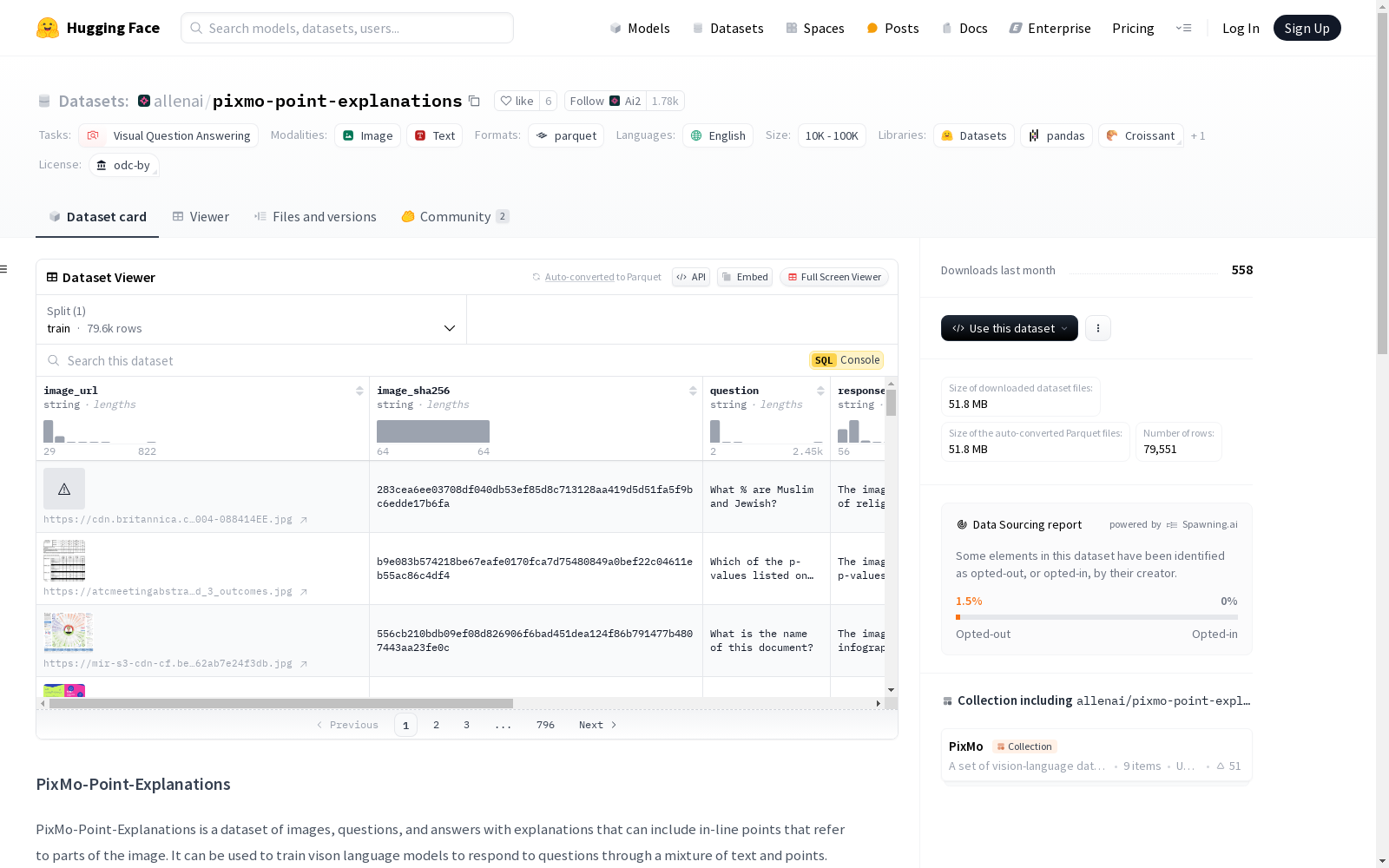Open the Full Screen Viewer
Screen dimensions: 1389x868
[834, 277]
